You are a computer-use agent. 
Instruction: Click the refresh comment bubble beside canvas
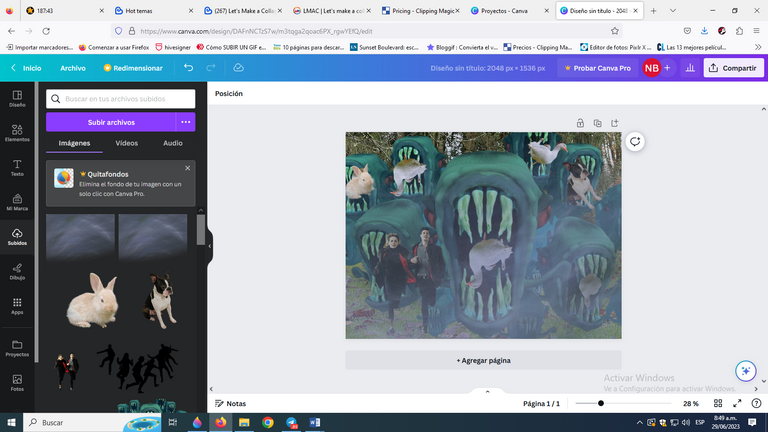point(635,142)
